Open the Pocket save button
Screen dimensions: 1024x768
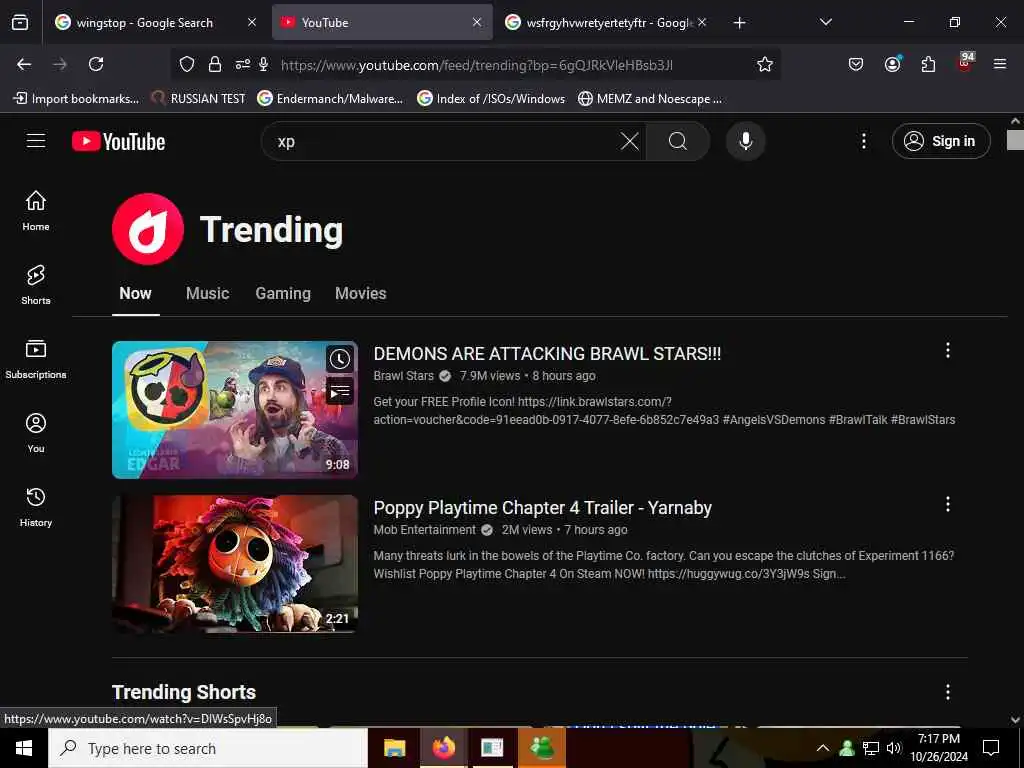[x=856, y=64]
